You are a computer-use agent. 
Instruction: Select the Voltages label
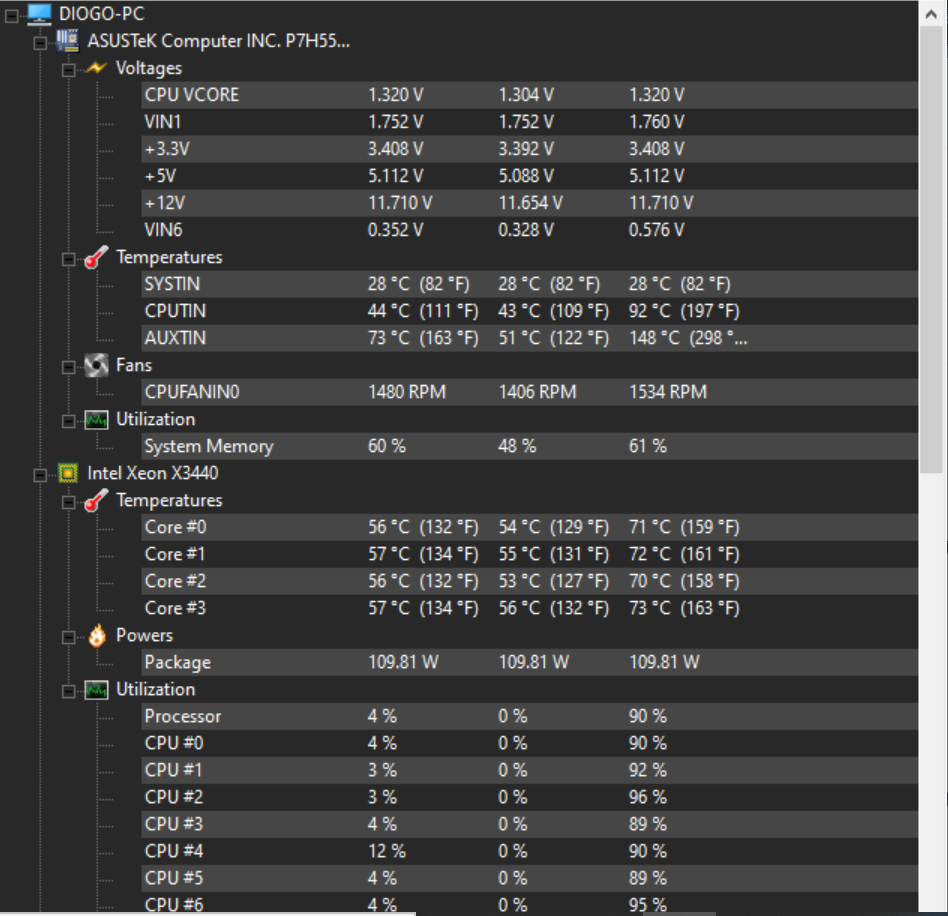pos(149,68)
